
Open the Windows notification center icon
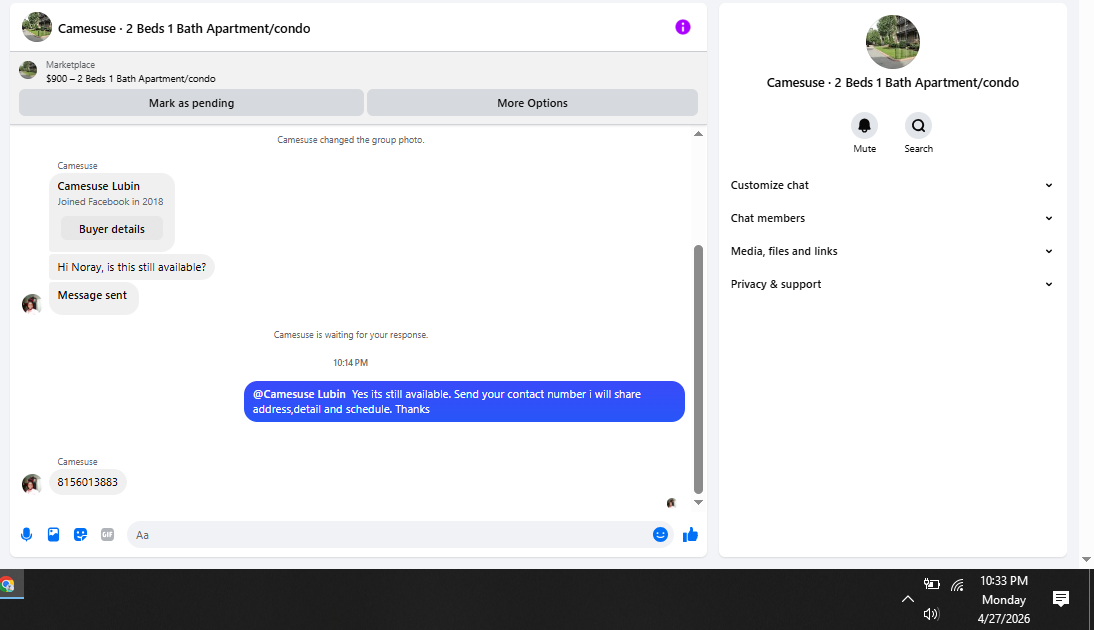(1061, 599)
